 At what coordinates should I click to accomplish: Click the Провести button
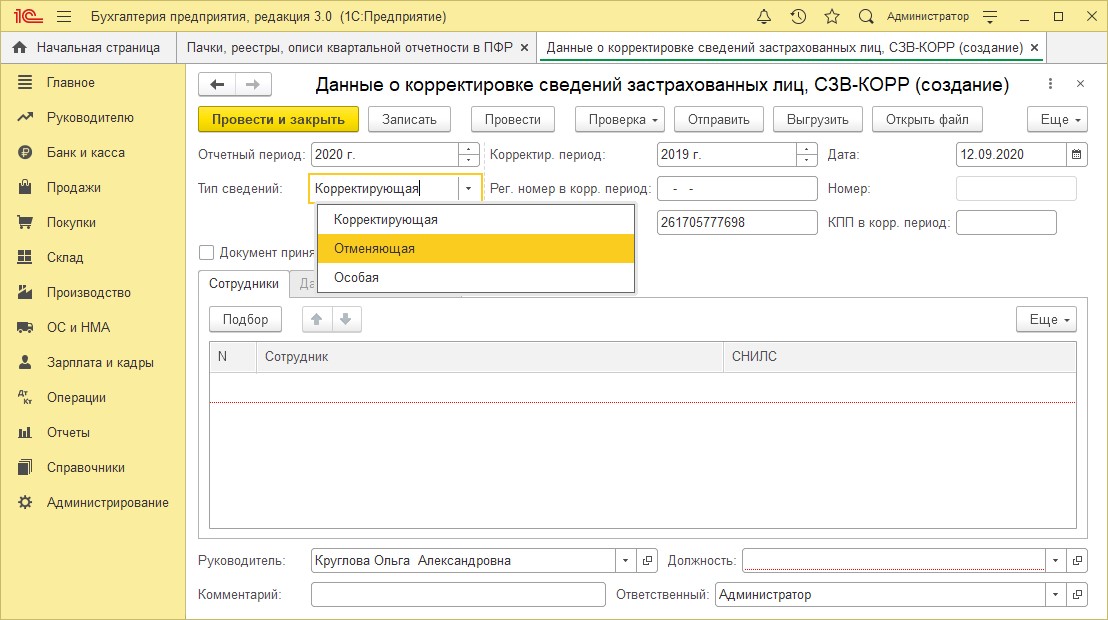[x=512, y=119]
